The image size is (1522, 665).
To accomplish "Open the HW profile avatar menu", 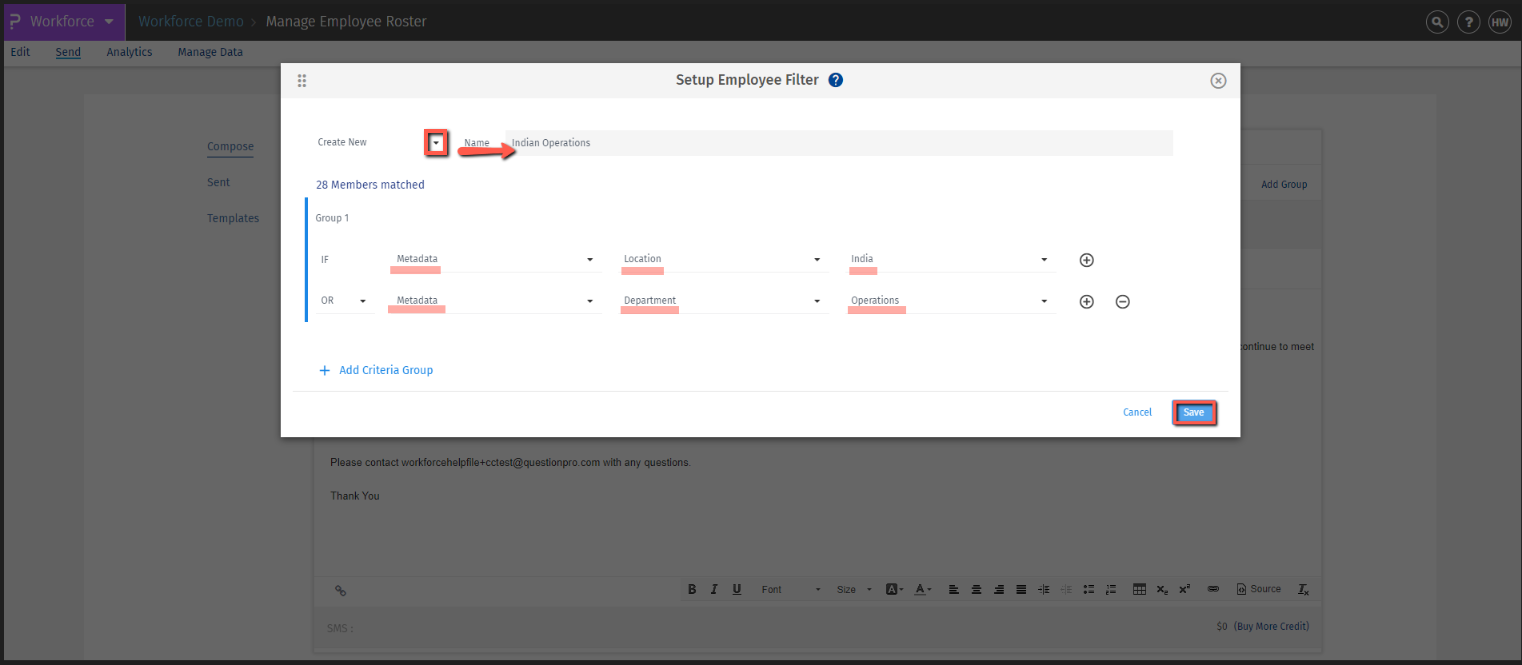I will click(1499, 21).
